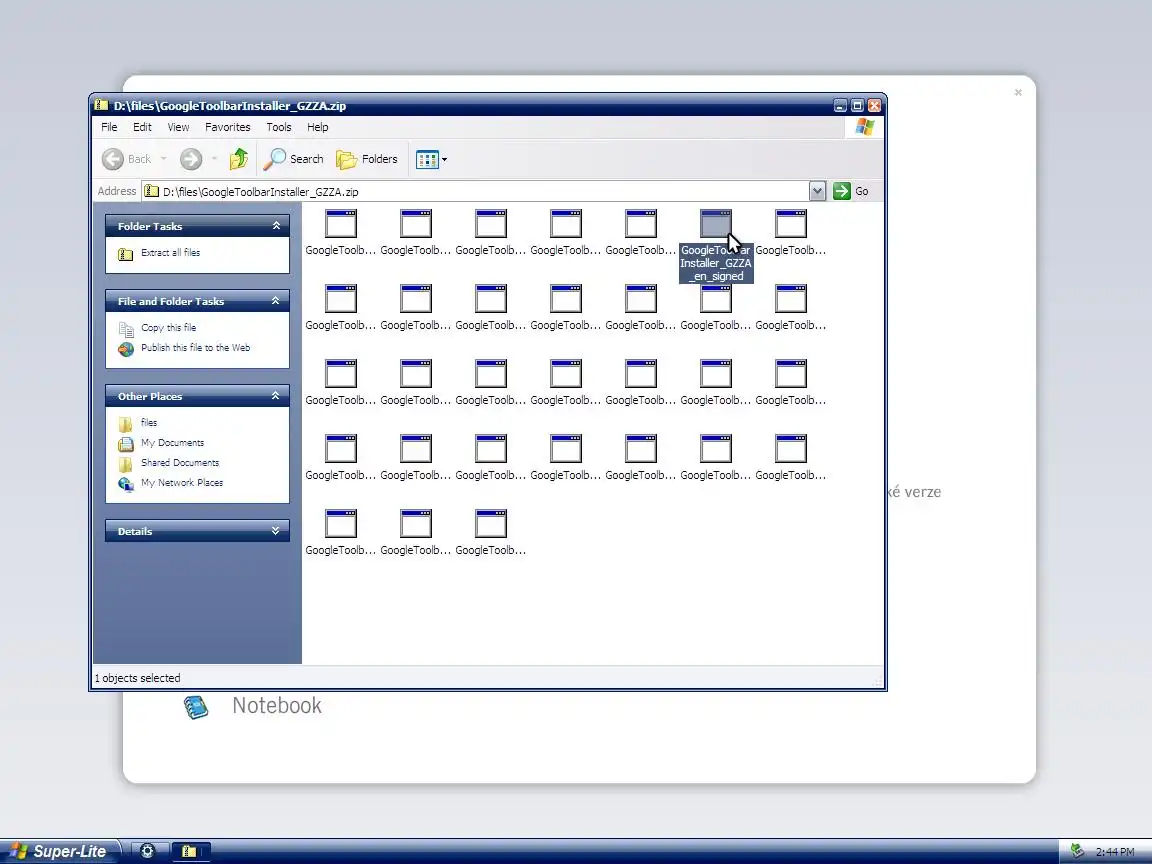
Task: Open the Super-Lite Start button
Action: (59, 851)
